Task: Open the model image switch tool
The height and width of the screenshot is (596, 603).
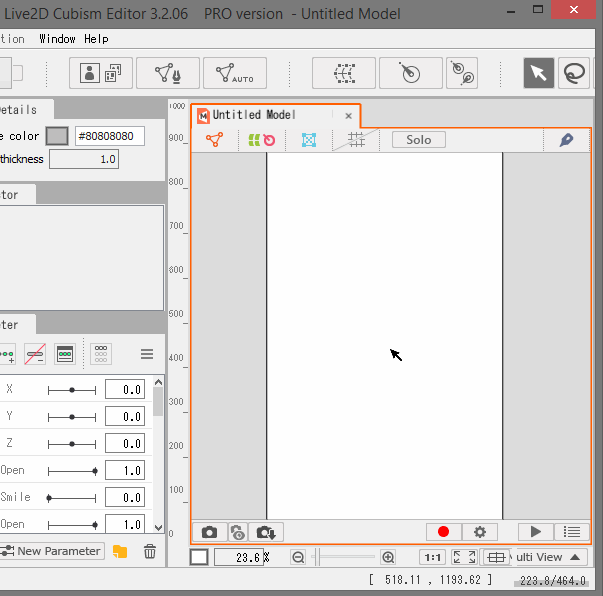Action: 101,73
